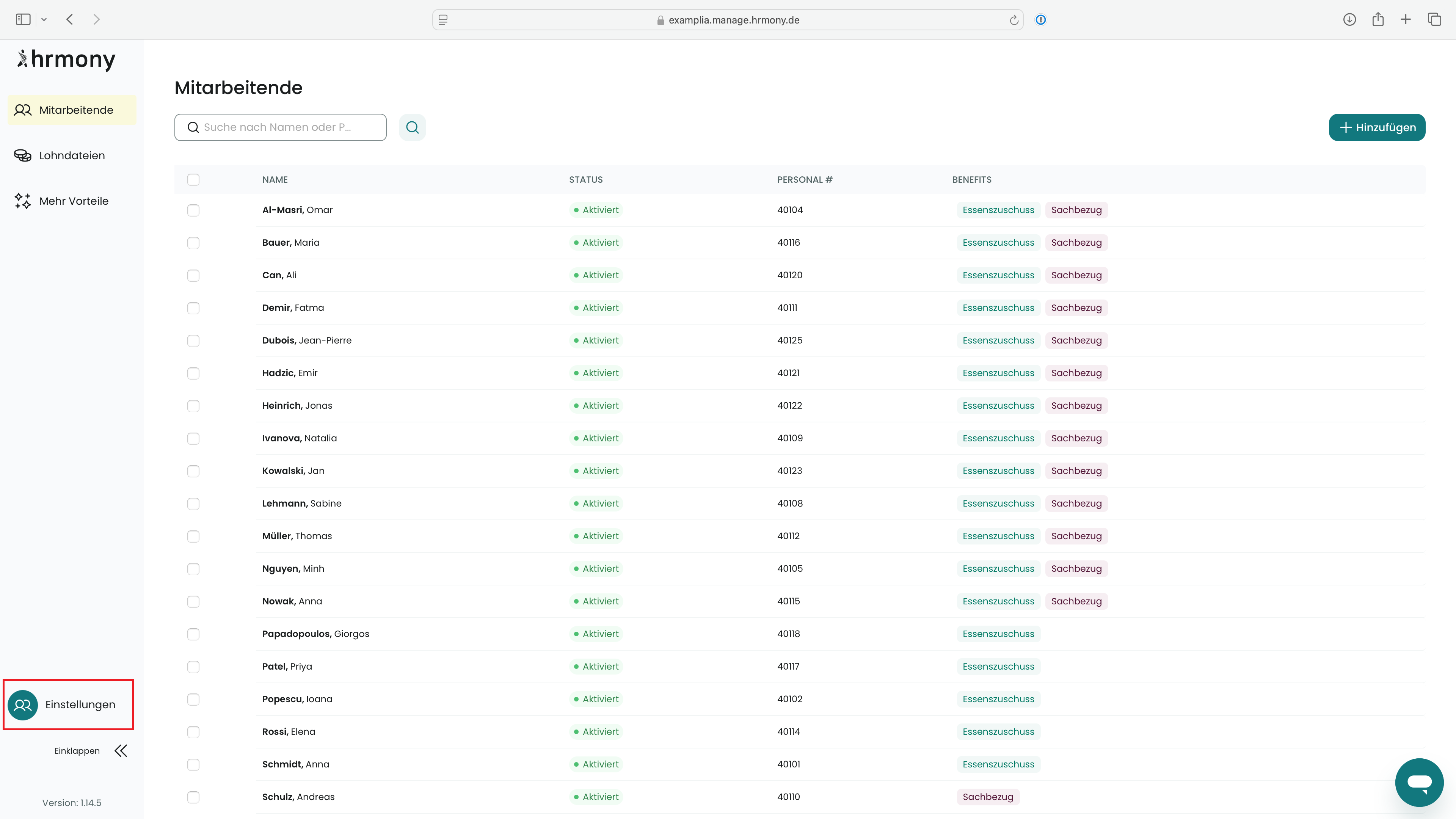Reload the page with refresh icon
This screenshot has width=1456, height=819.
pyautogui.click(x=1014, y=20)
